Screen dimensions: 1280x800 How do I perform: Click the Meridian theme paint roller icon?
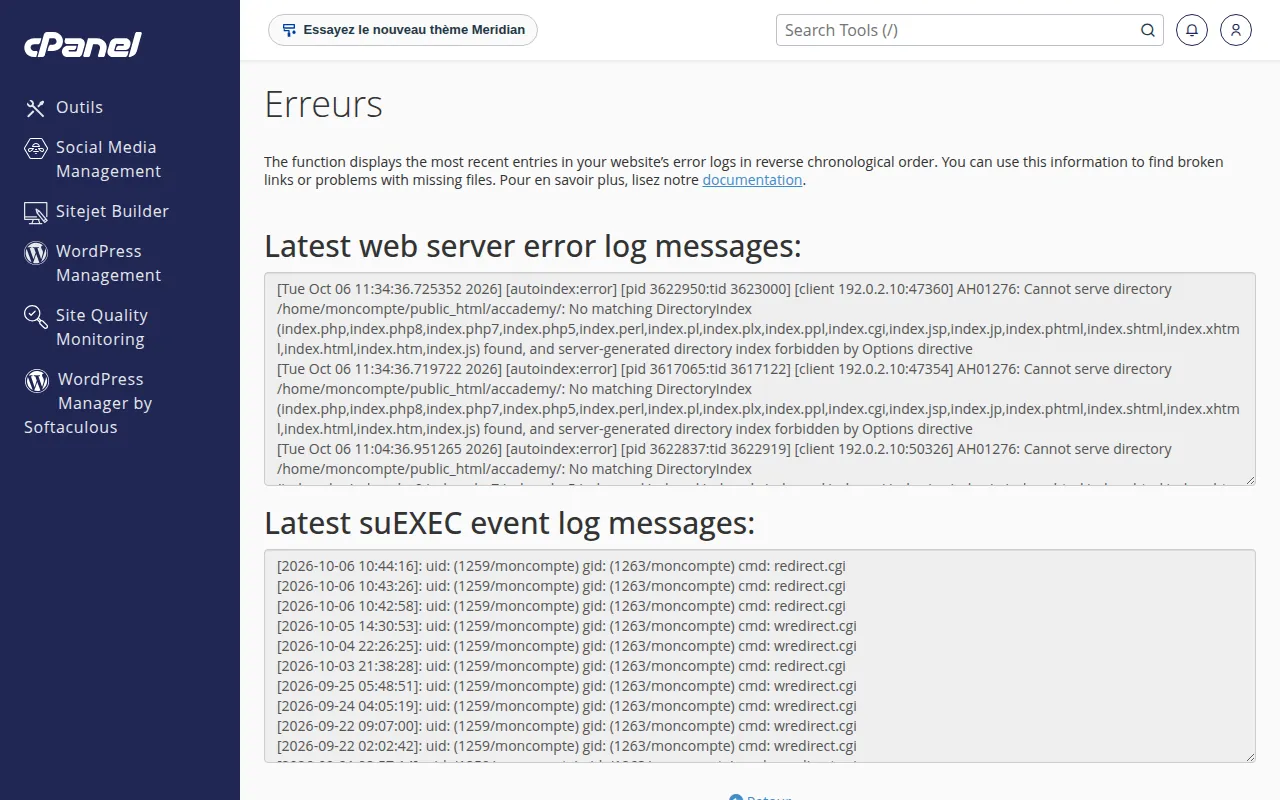[x=289, y=30]
